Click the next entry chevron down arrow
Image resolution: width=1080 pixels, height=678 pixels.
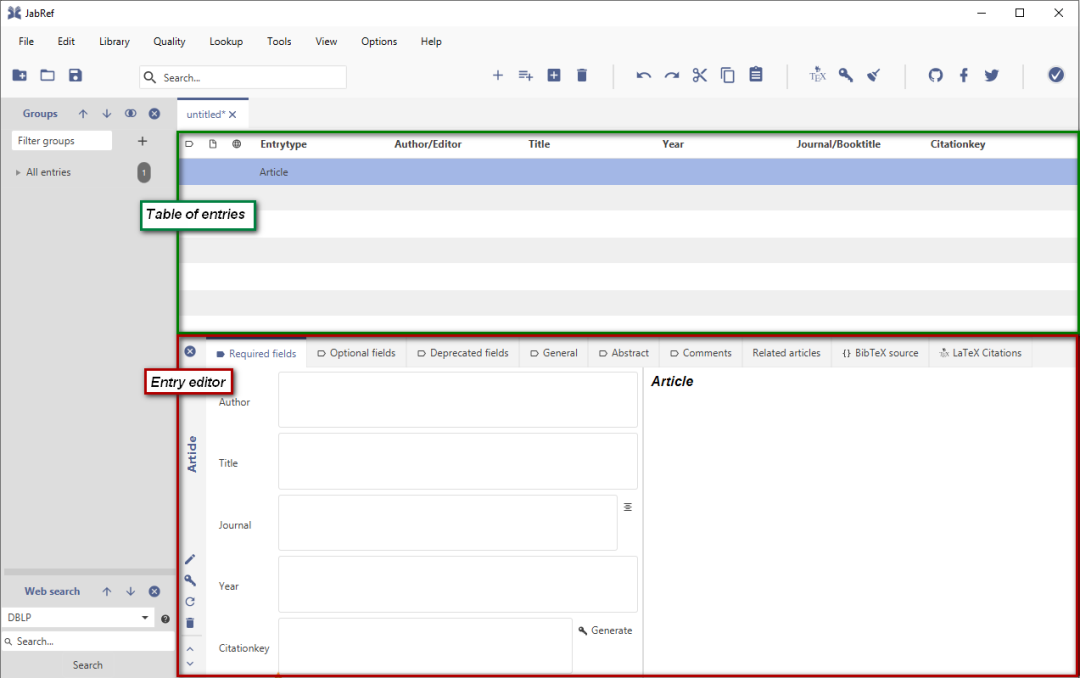pyautogui.click(x=190, y=664)
